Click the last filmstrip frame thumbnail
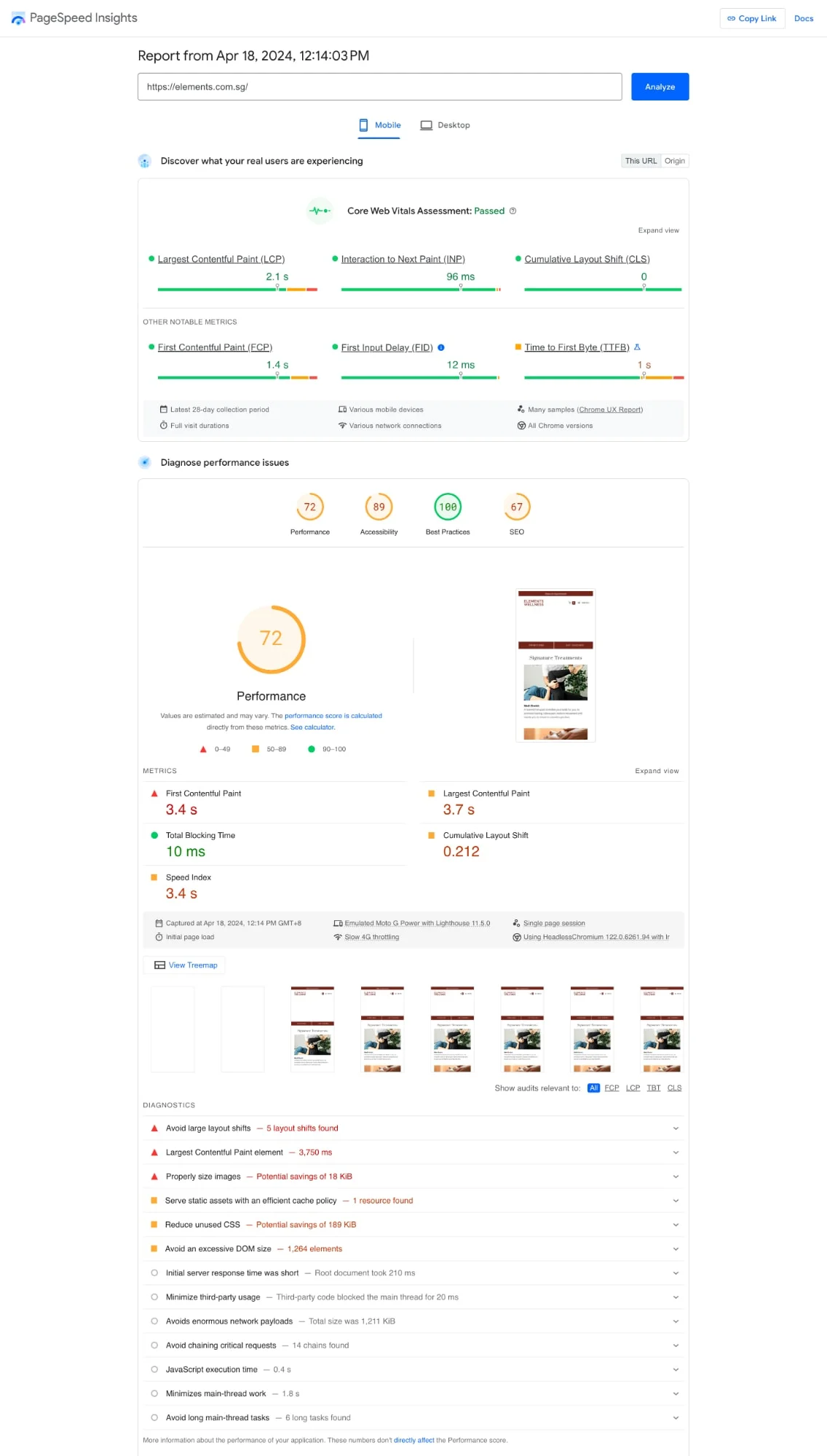 click(662, 1029)
